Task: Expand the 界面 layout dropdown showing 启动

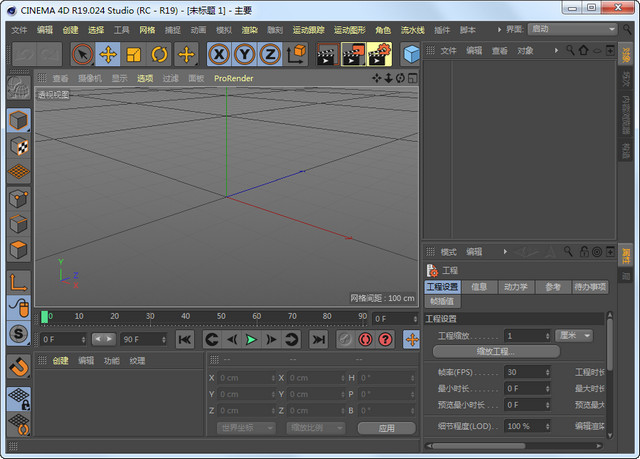Action: (573, 29)
